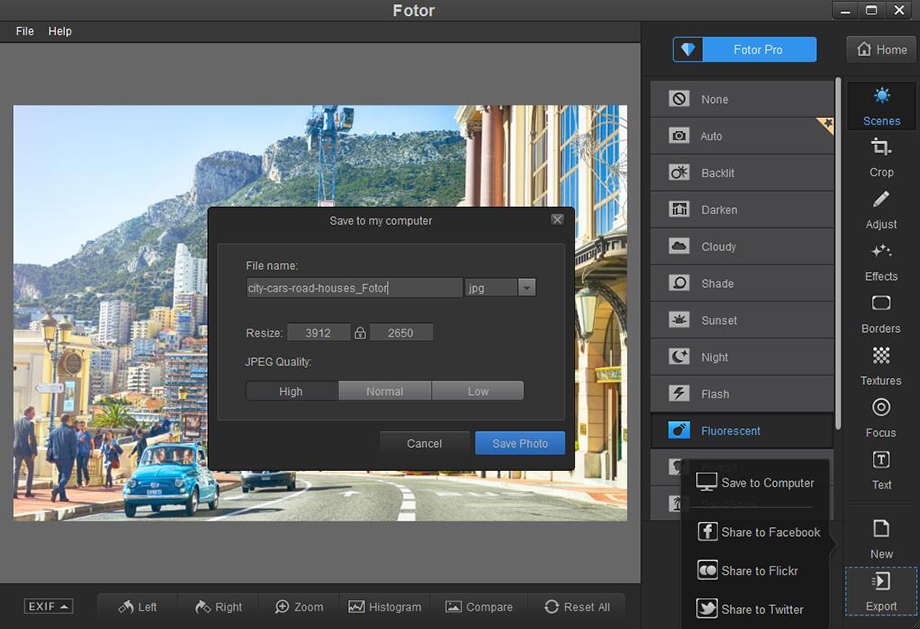Open the Help menu
Screen dimensions: 920x629
click(x=60, y=31)
